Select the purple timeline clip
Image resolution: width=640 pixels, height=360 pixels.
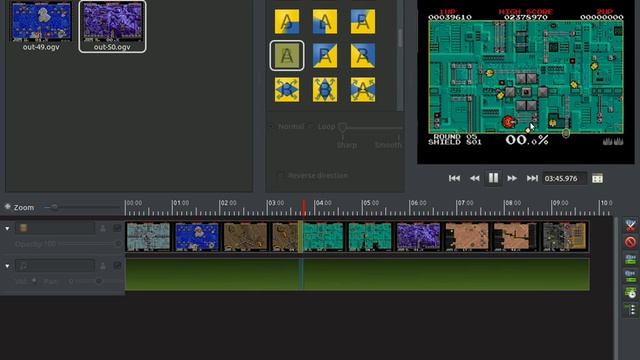click(x=418, y=237)
